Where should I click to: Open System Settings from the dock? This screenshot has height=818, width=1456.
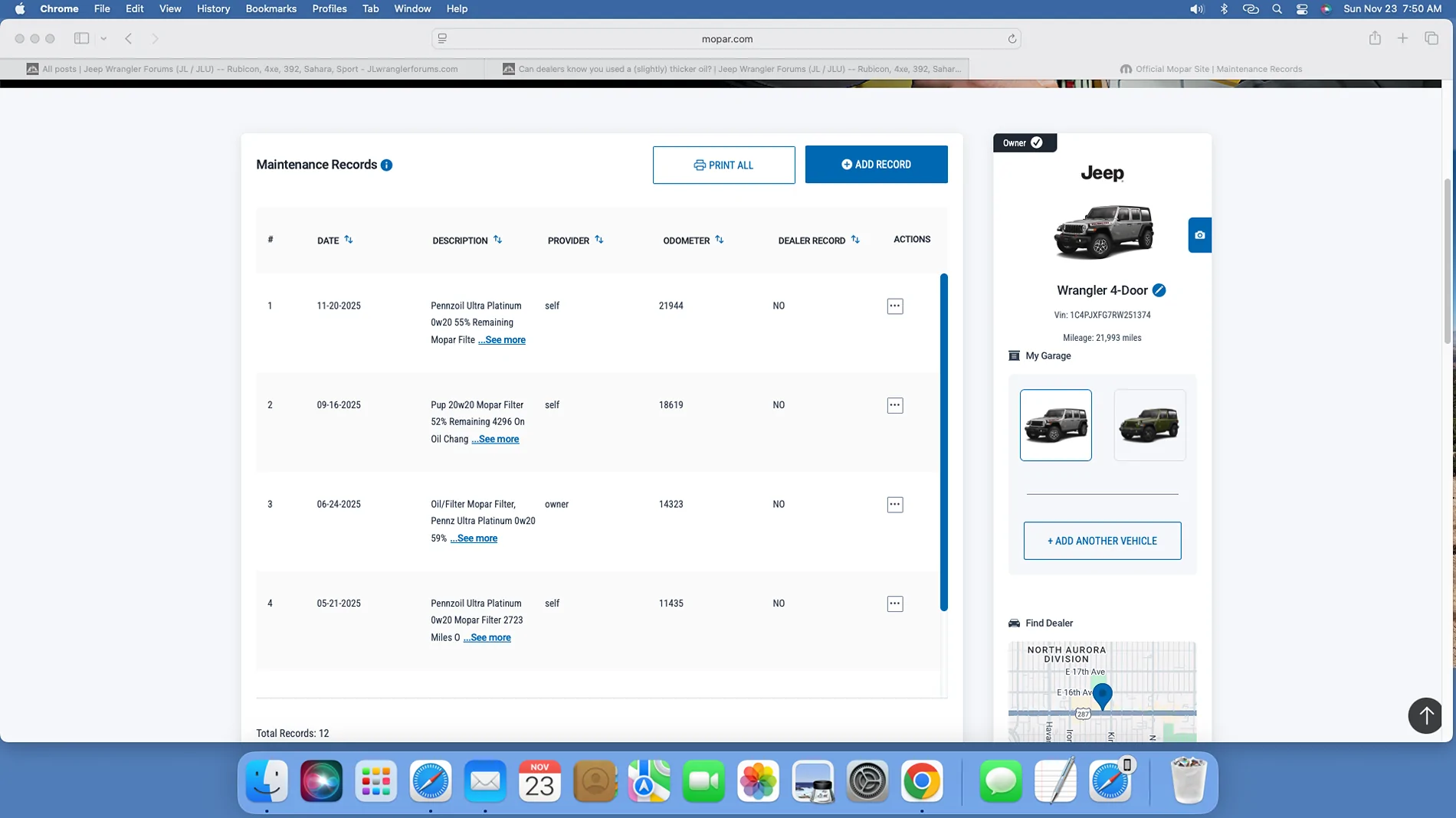[x=867, y=781]
